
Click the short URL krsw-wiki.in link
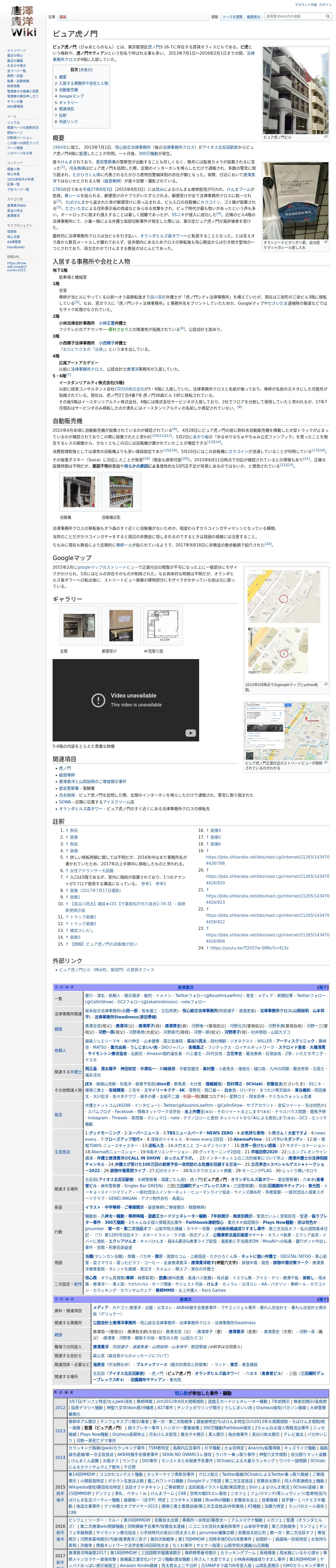(x=16, y=267)
